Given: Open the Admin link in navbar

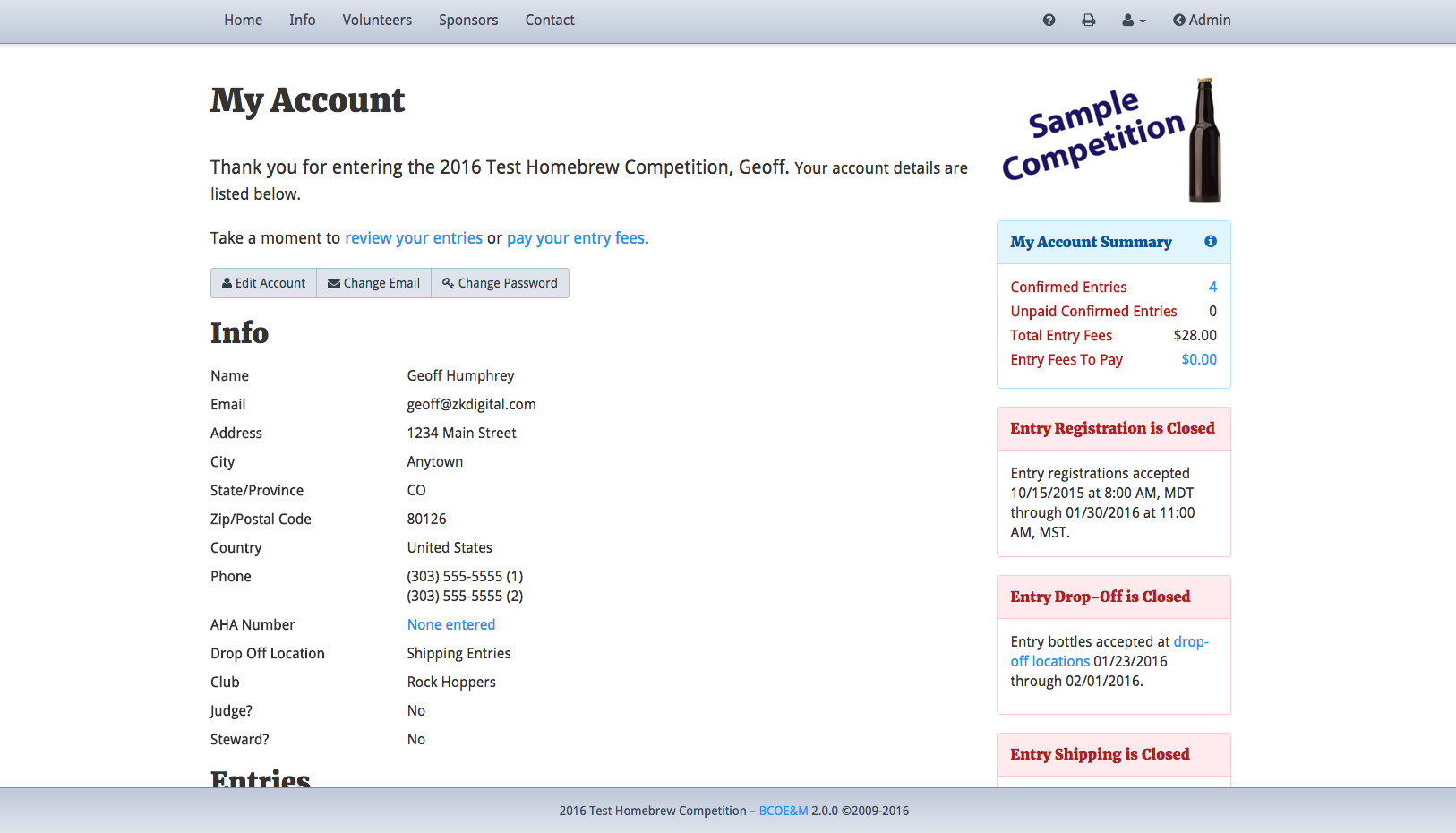Looking at the screenshot, I should coord(1202,20).
